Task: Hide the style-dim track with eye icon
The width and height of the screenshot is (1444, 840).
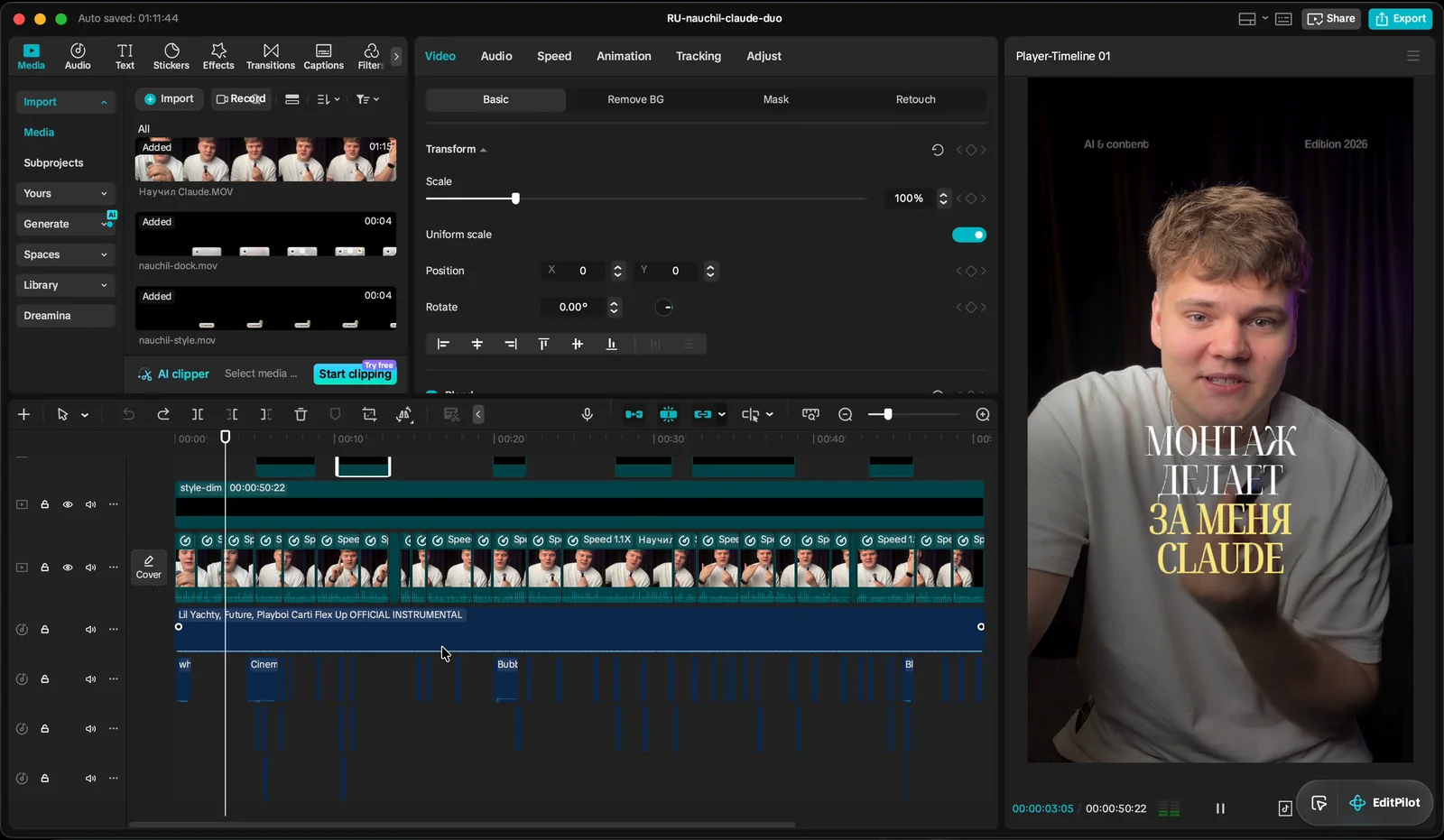Action: point(68,504)
